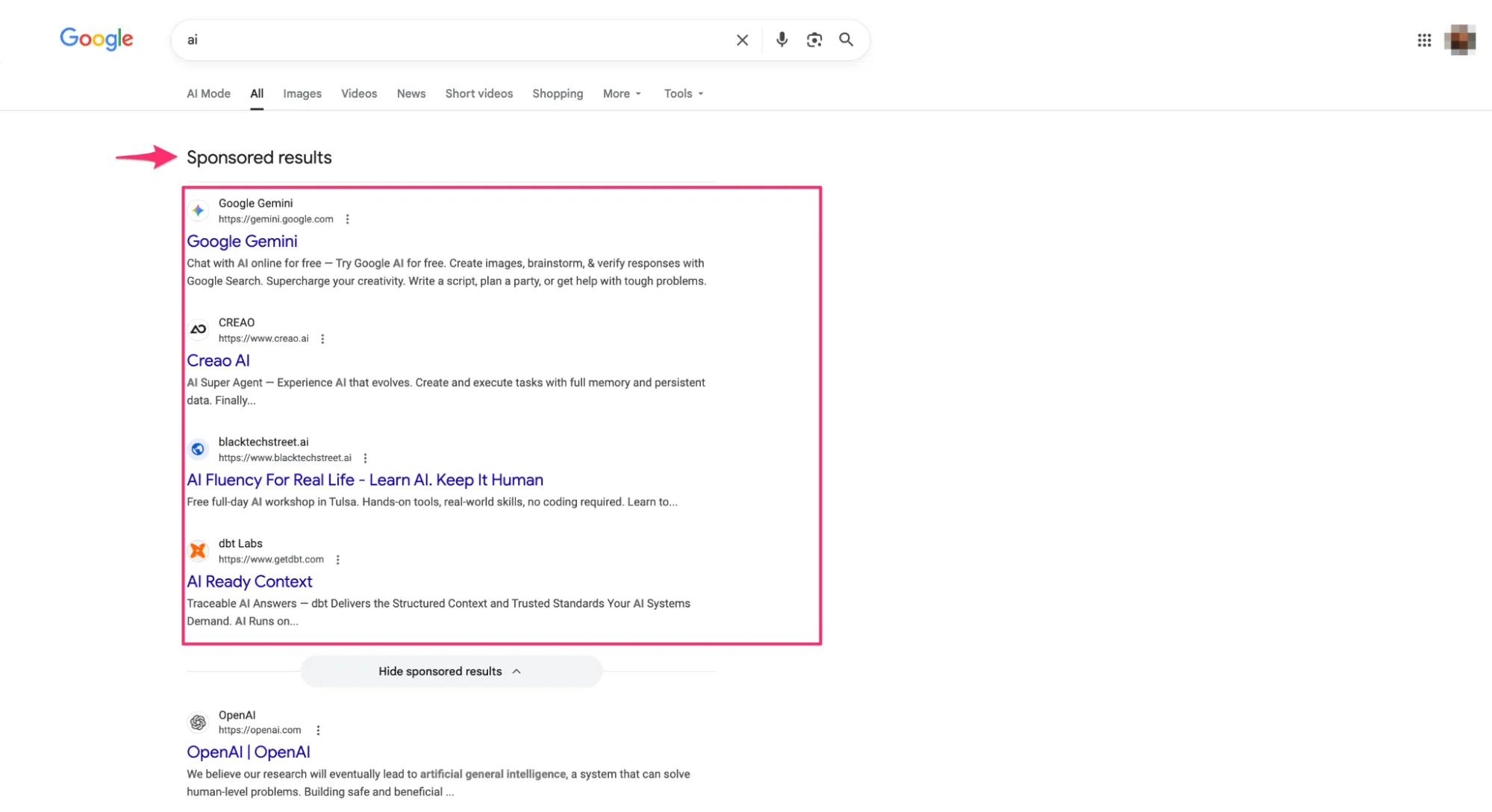
Task: Clear the search query with the X icon
Action: (742, 40)
